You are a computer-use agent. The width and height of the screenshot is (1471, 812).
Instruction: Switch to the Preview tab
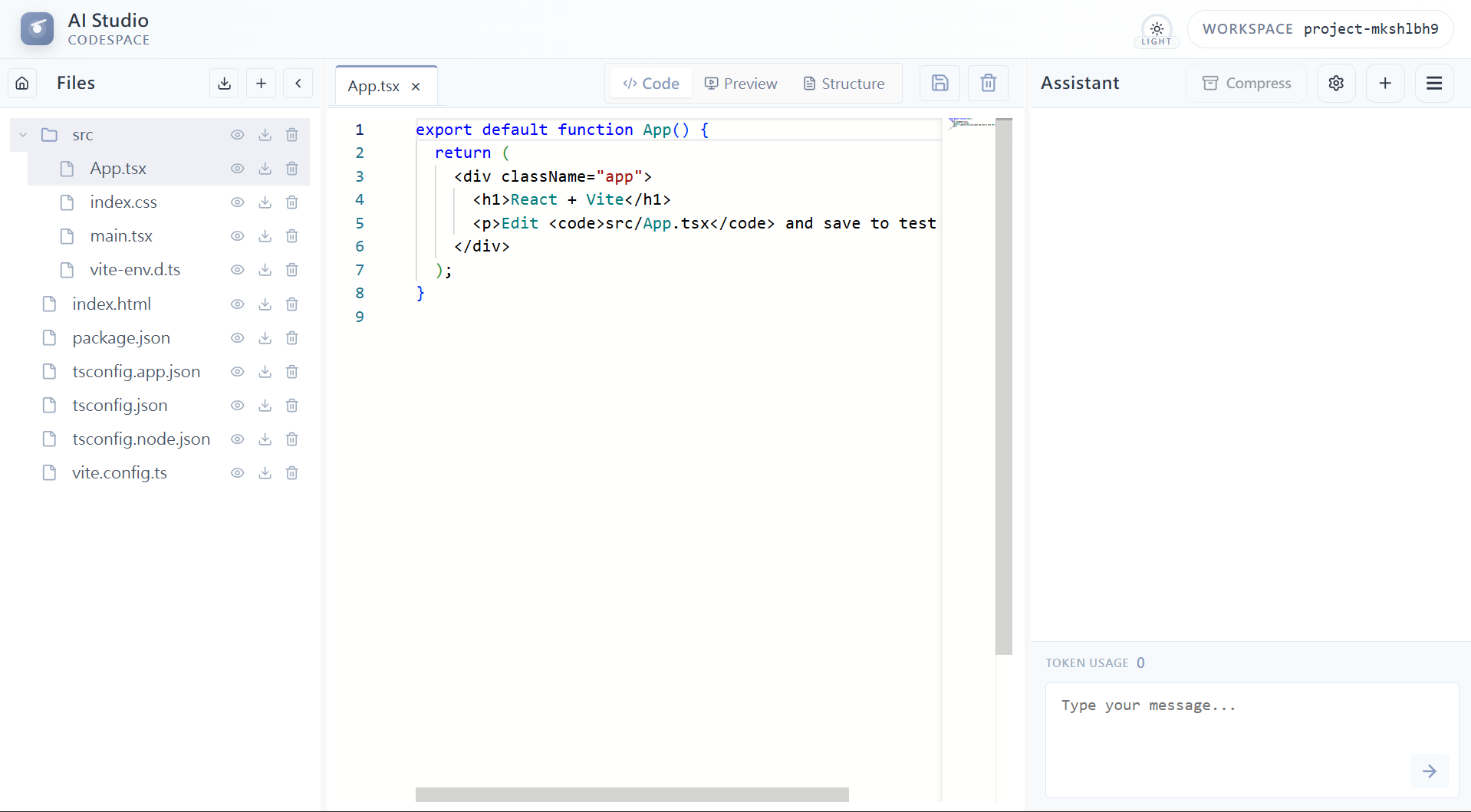[741, 84]
